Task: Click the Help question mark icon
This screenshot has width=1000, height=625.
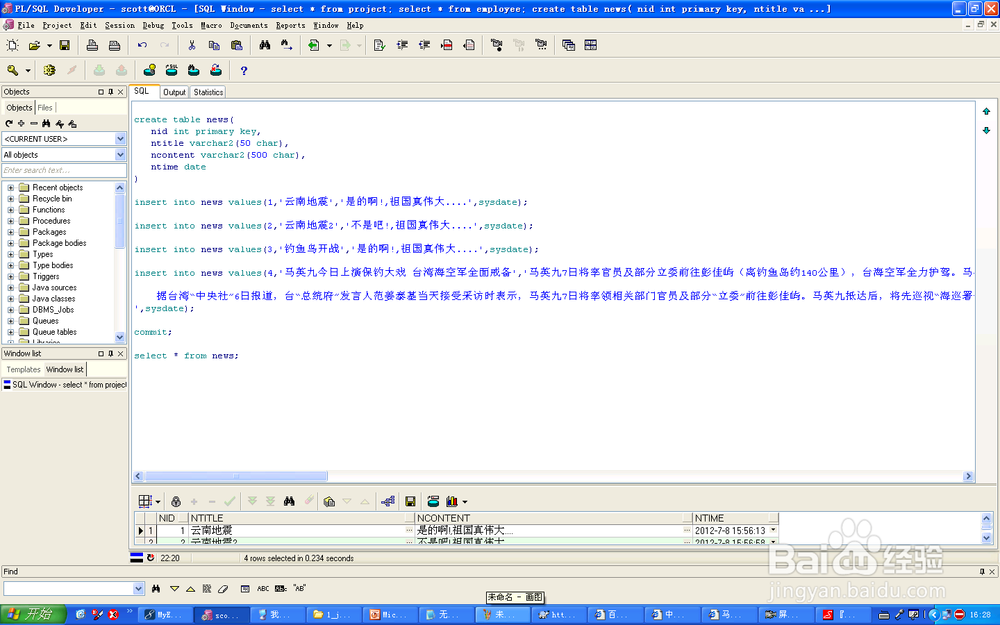Action: tap(245, 70)
